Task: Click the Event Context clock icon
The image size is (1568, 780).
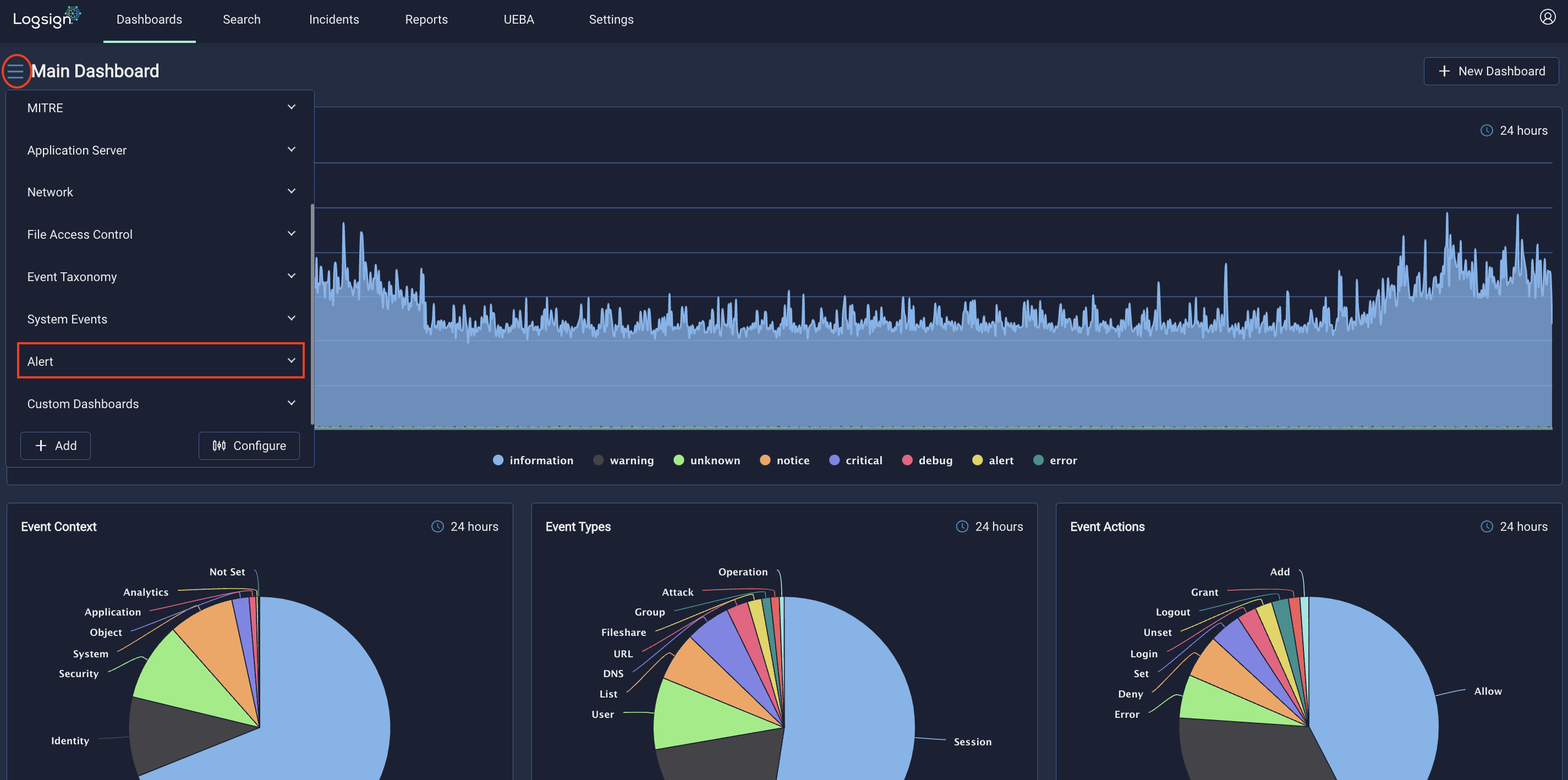Action: pos(437,526)
